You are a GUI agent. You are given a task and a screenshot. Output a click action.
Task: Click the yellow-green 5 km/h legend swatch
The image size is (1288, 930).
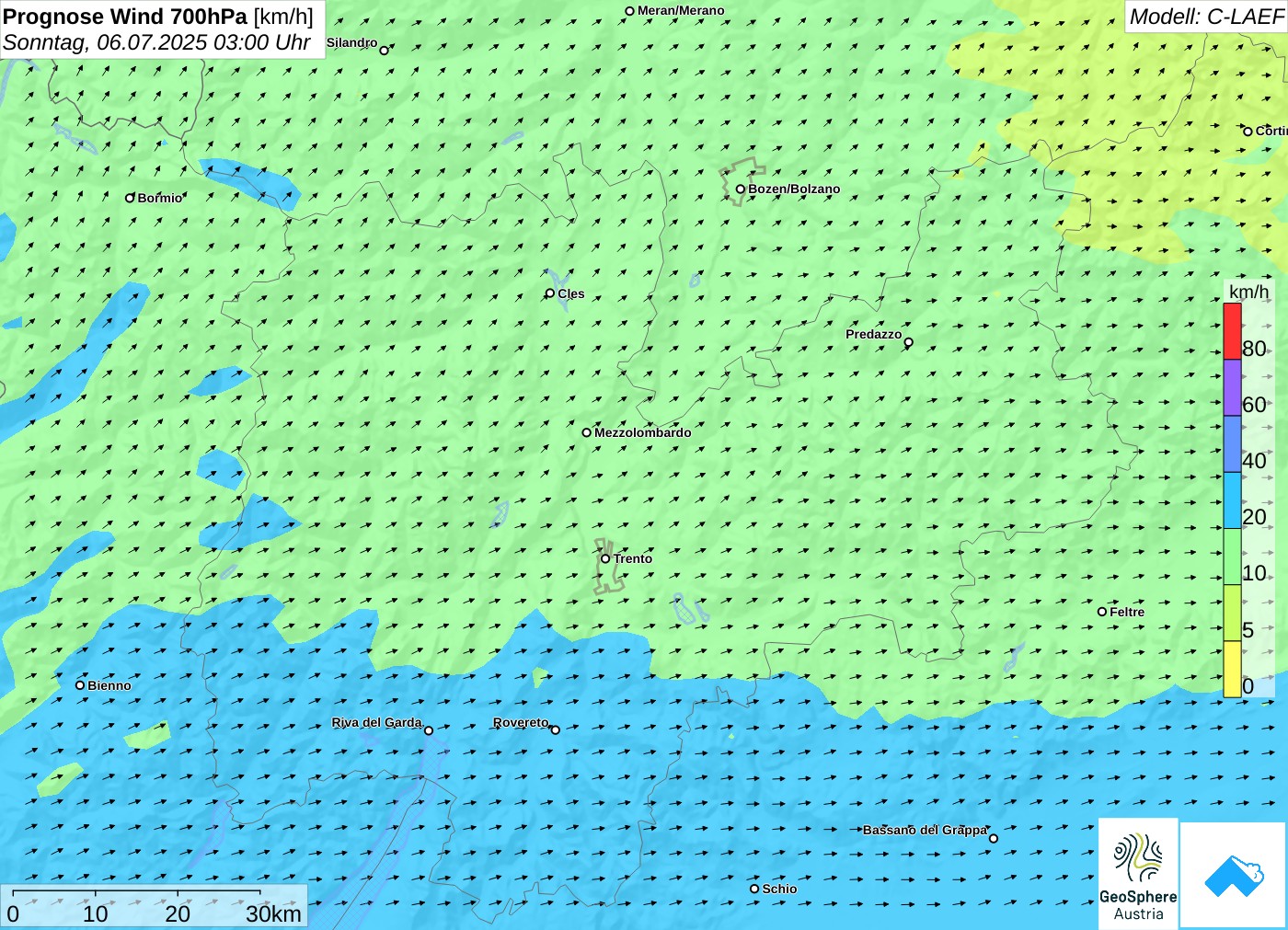[1232, 613]
